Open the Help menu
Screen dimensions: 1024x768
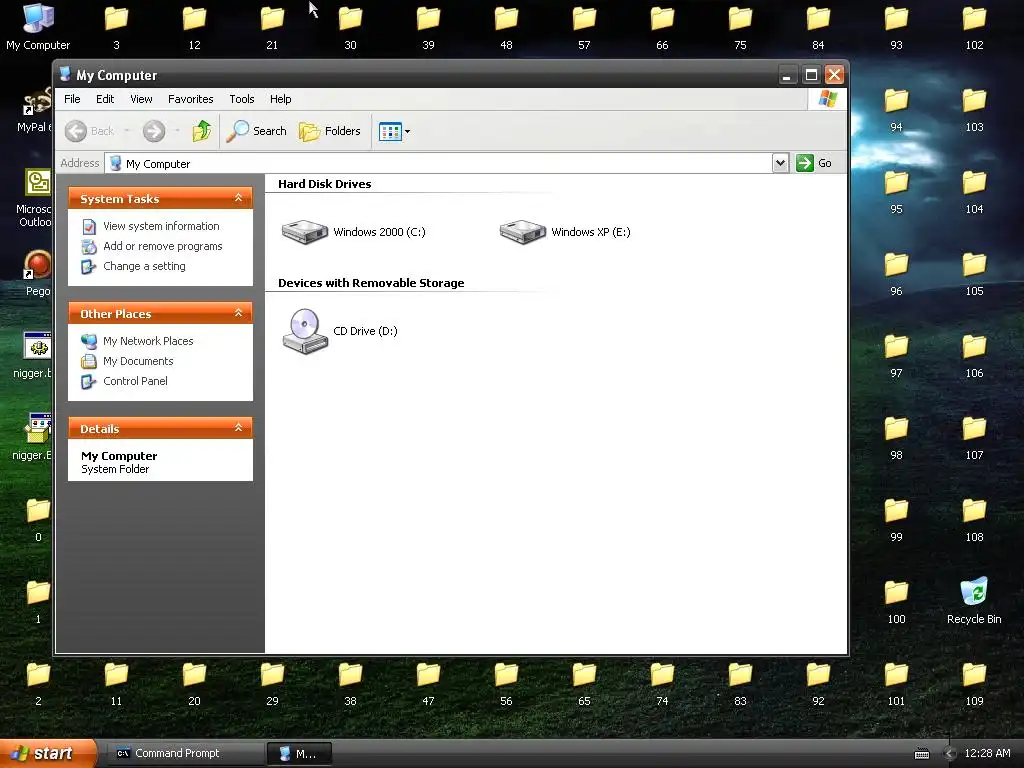pyautogui.click(x=281, y=99)
